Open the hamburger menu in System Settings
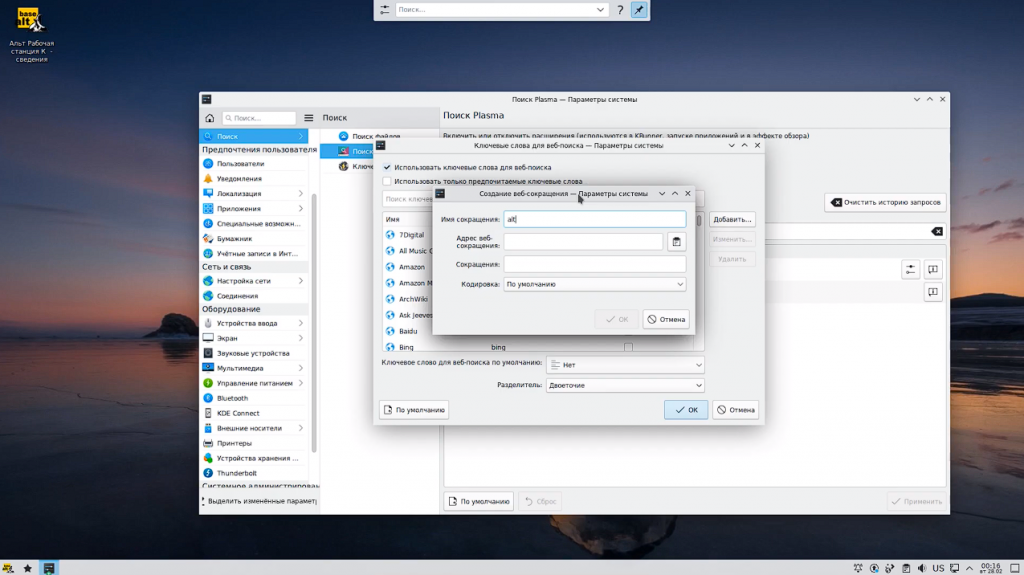Screen dimensions: 1024x575 (309, 118)
